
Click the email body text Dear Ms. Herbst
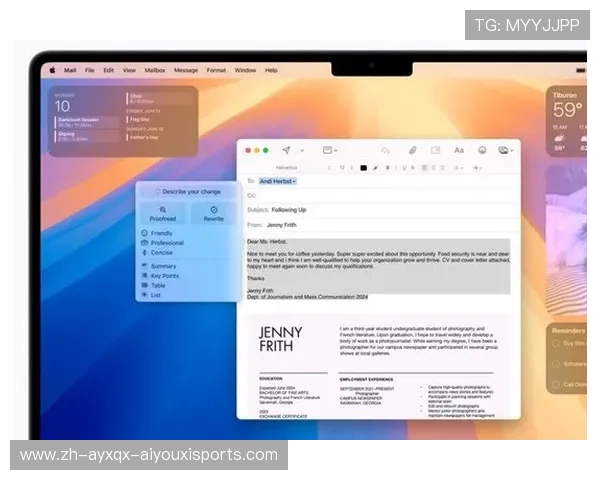coord(267,242)
